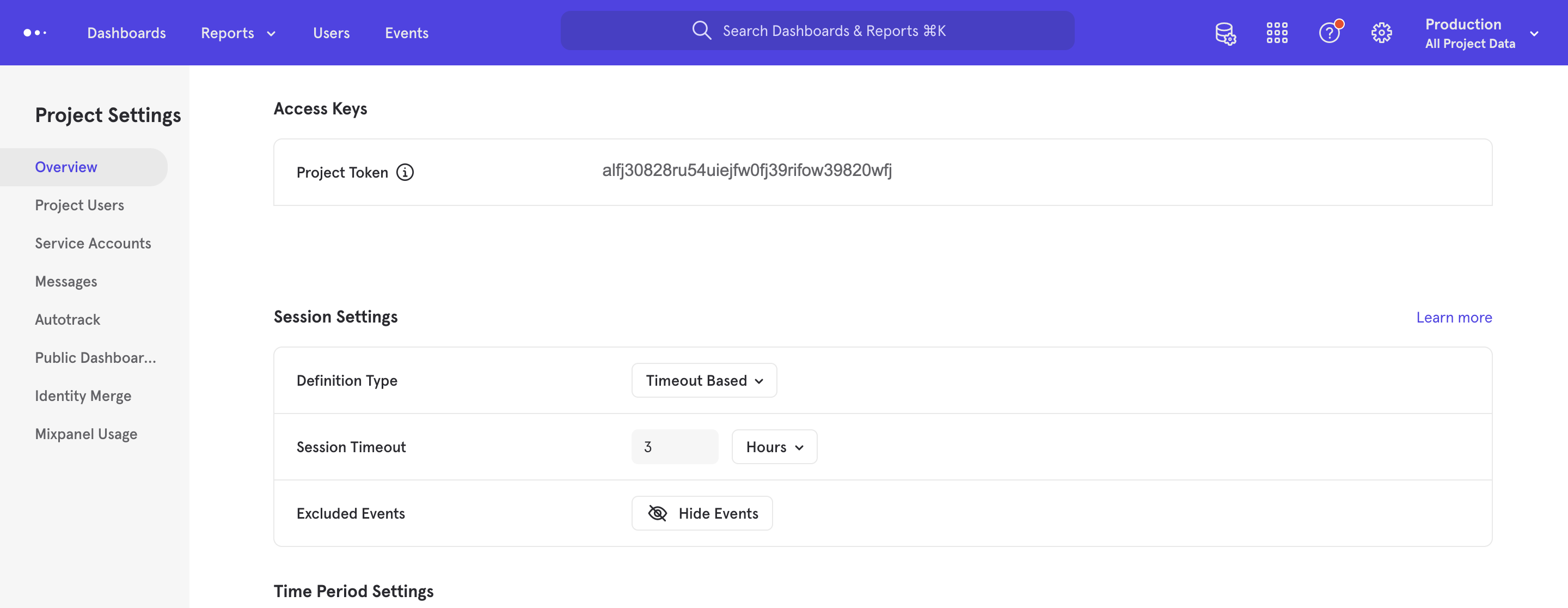Click the Session Timeout value field
This screenshot has height=608, width=1568.
[x=675, y=447]
